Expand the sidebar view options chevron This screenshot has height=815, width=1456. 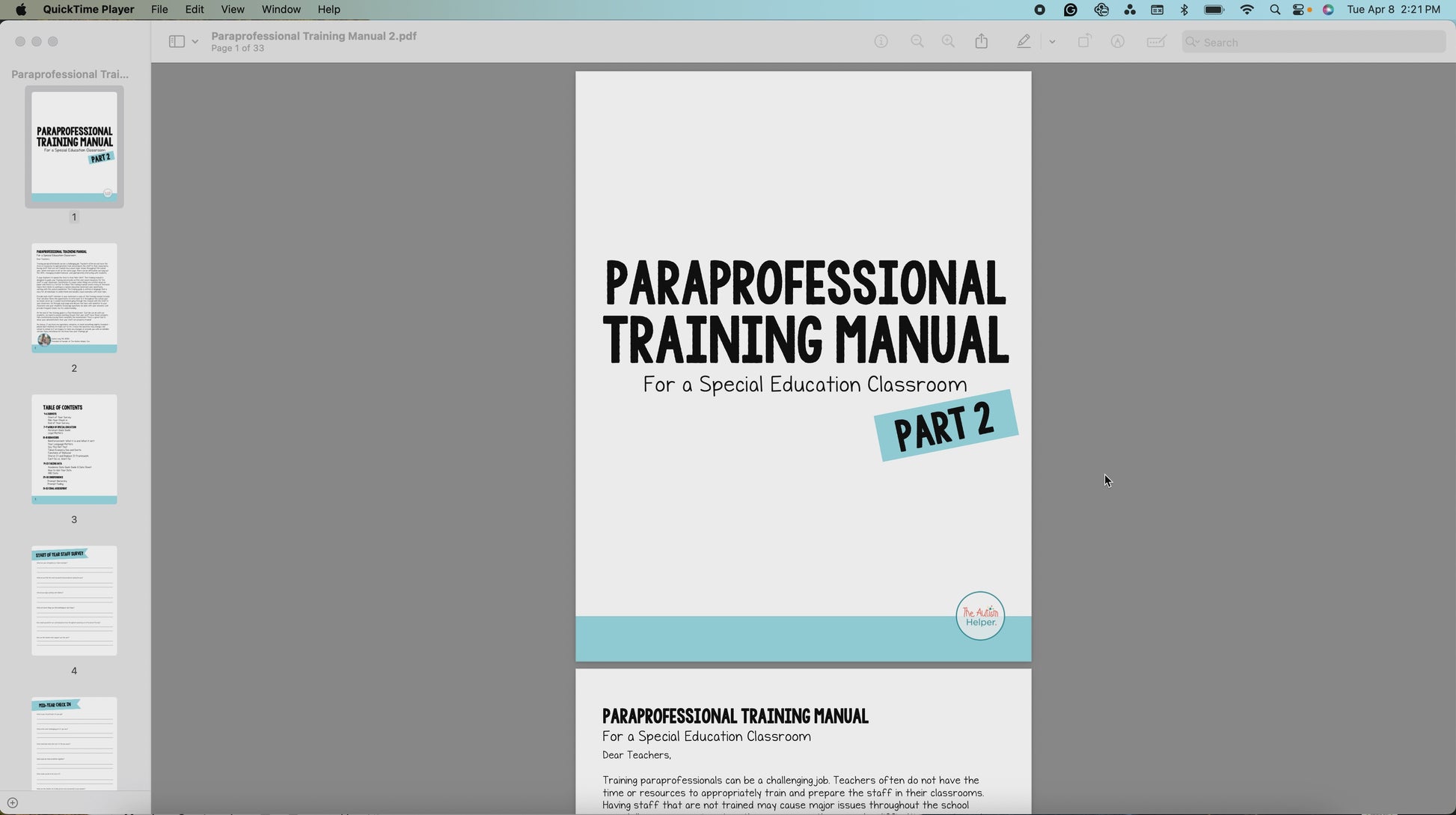pyautogui.click(x=195, y=42)
